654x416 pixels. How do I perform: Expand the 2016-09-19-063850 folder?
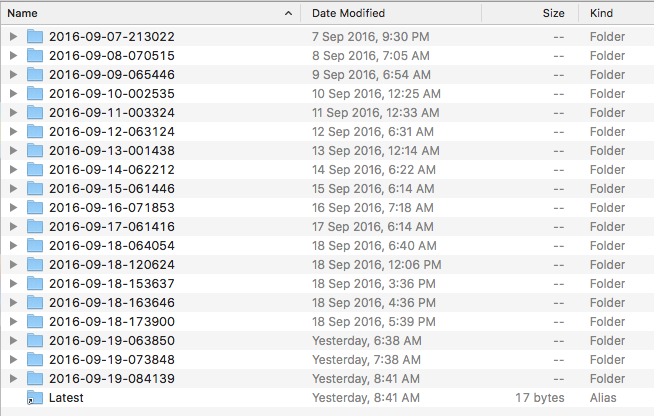(x=13, y=341)
